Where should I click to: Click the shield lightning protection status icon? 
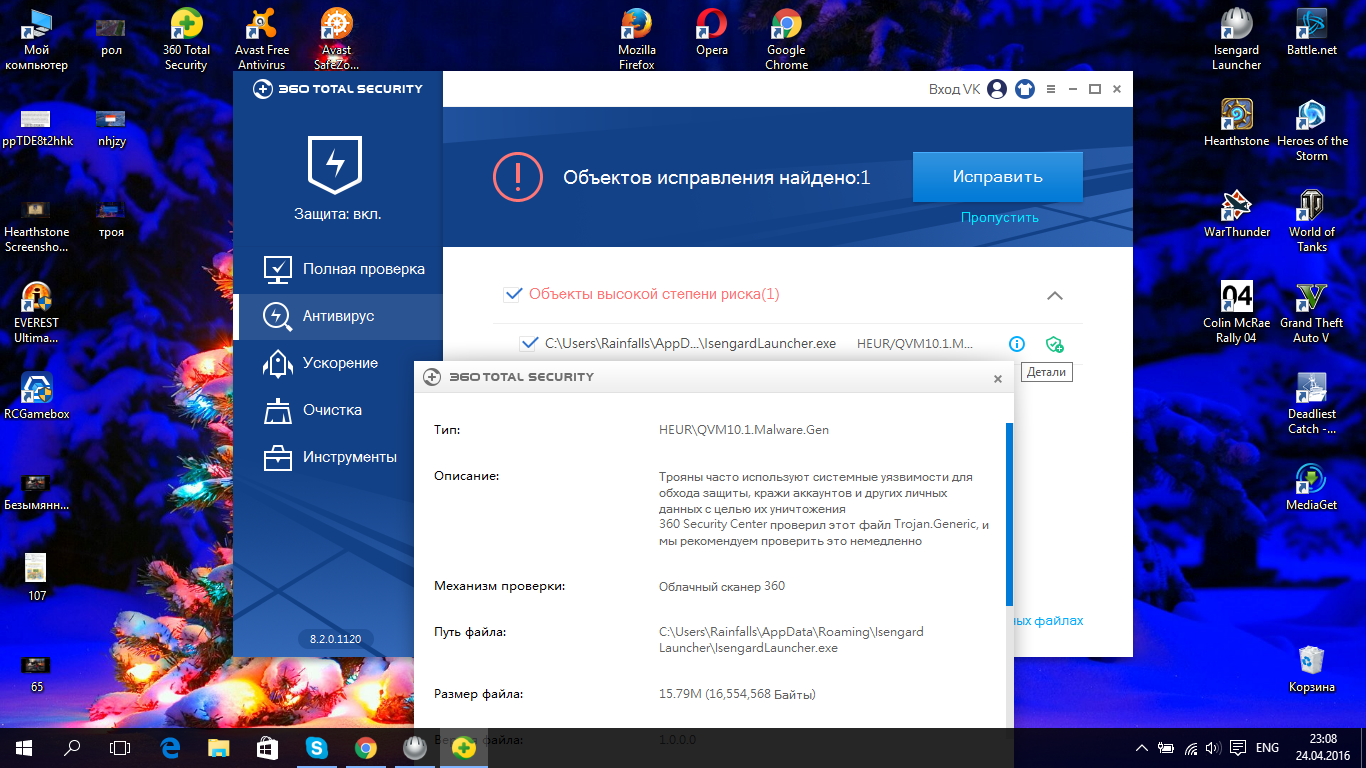pyautogui.click(x=336, y=164)
